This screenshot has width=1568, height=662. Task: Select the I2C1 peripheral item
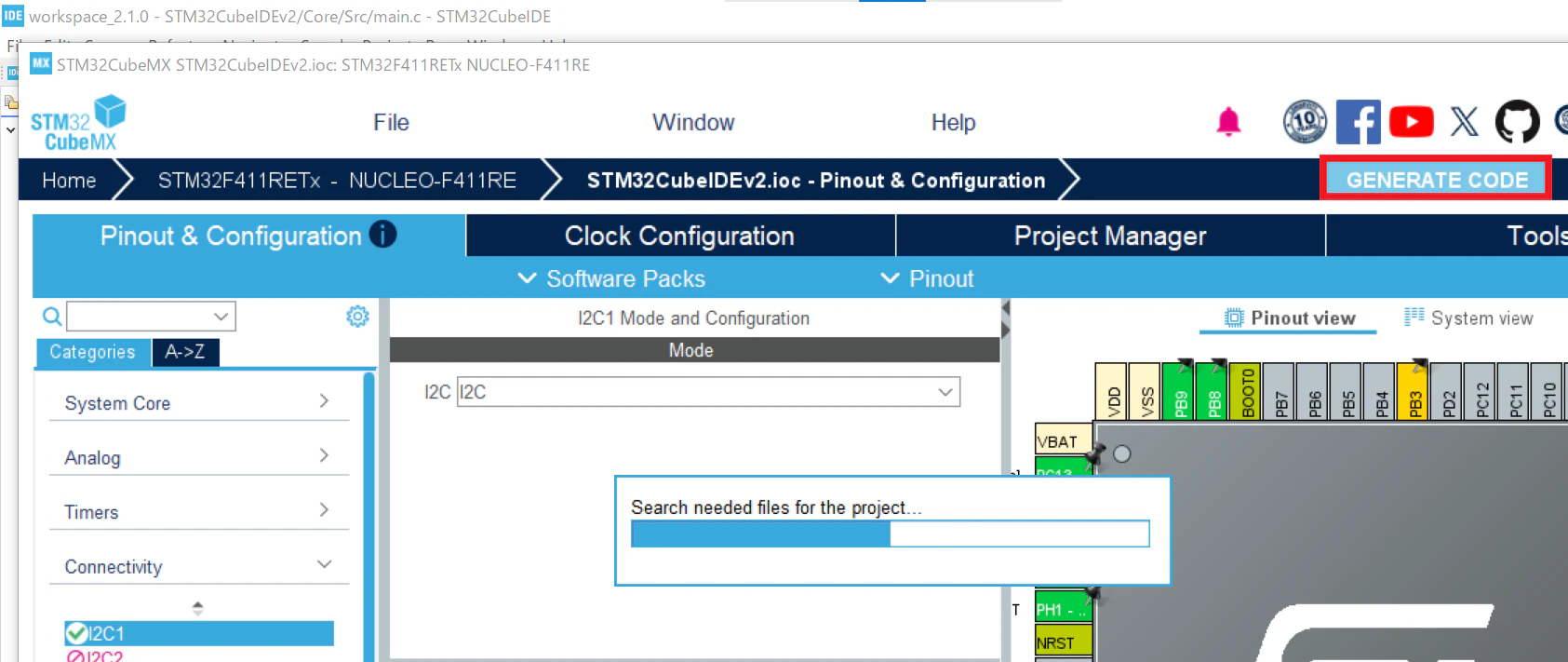[x=199, y=633]
